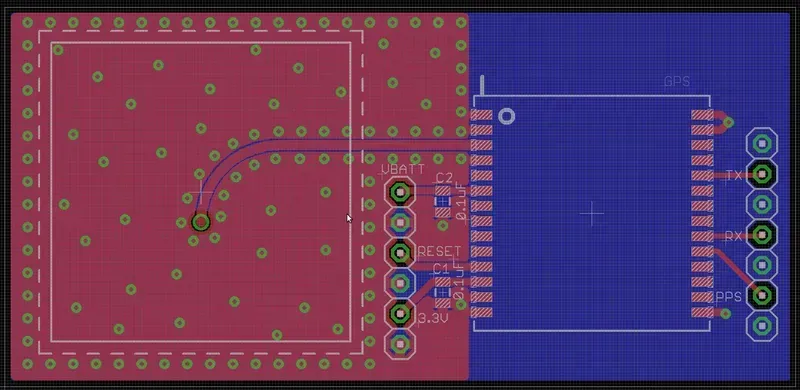The height and width of the screenshot is (390, 800).
Task: Select the 0.1uF value beside C1
Action: 459,281
